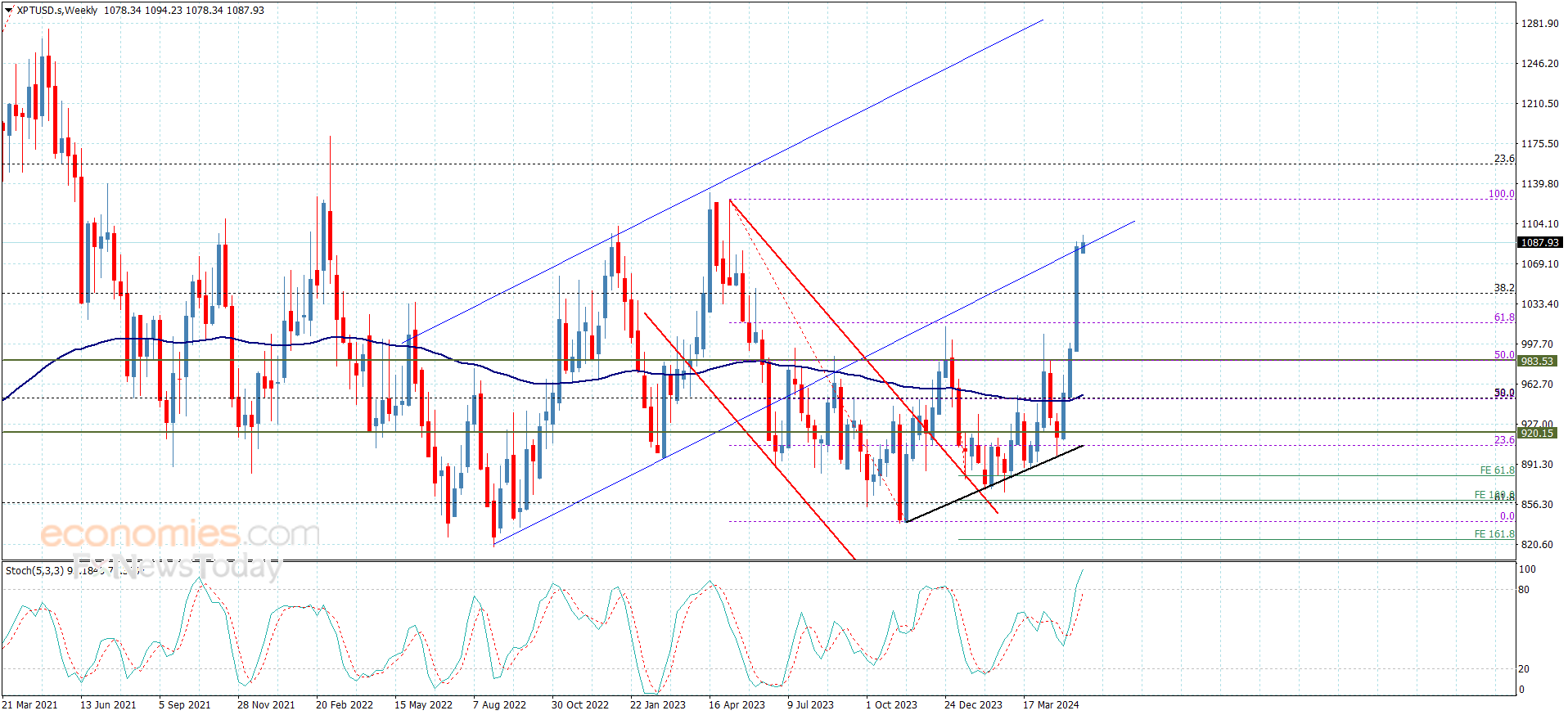This screenshot has width=1568, height=715.
Task: Select the 983.53 horizontal level price tag
Action: point(1537,361)
